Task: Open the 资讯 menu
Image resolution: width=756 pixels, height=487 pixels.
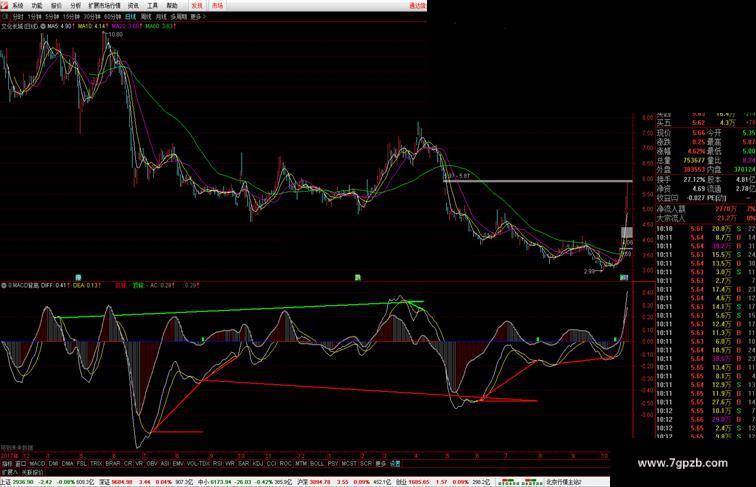Action: coord(133,6)
